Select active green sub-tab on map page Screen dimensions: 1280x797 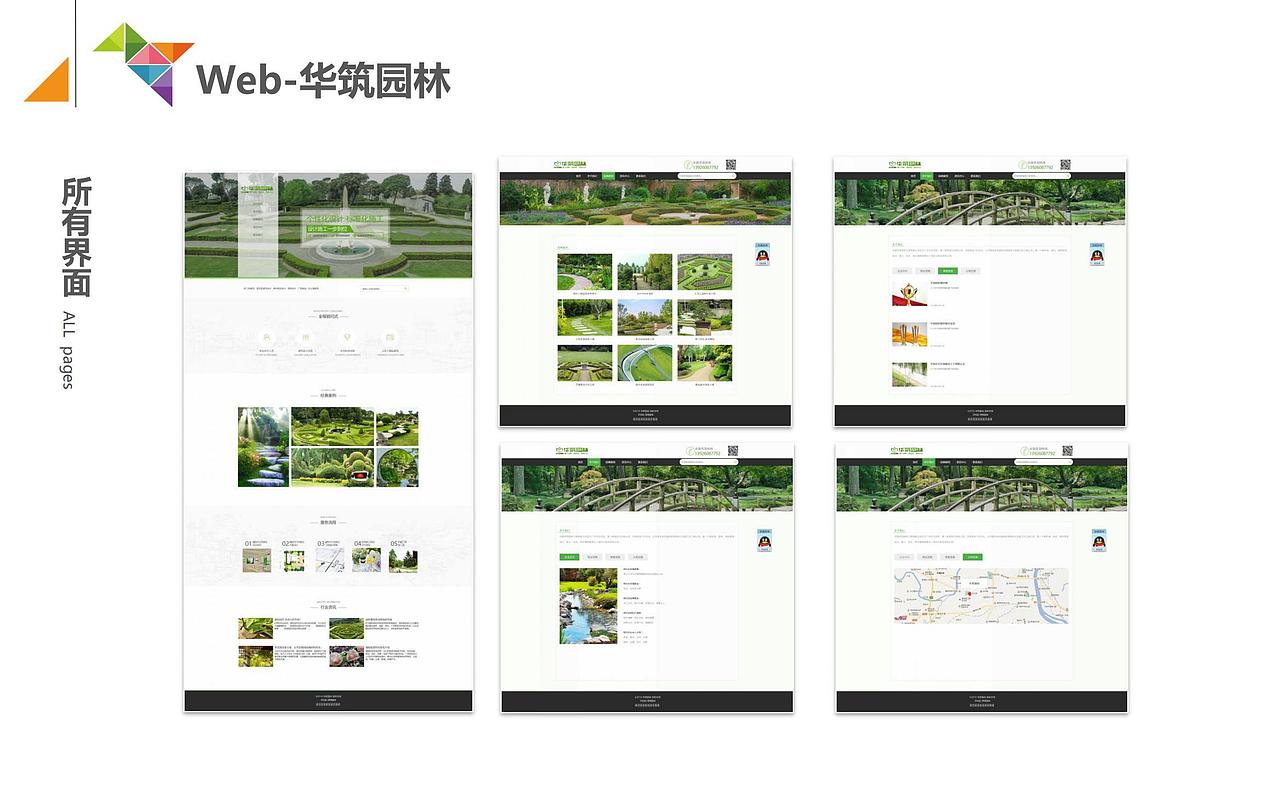coord(973,557)
